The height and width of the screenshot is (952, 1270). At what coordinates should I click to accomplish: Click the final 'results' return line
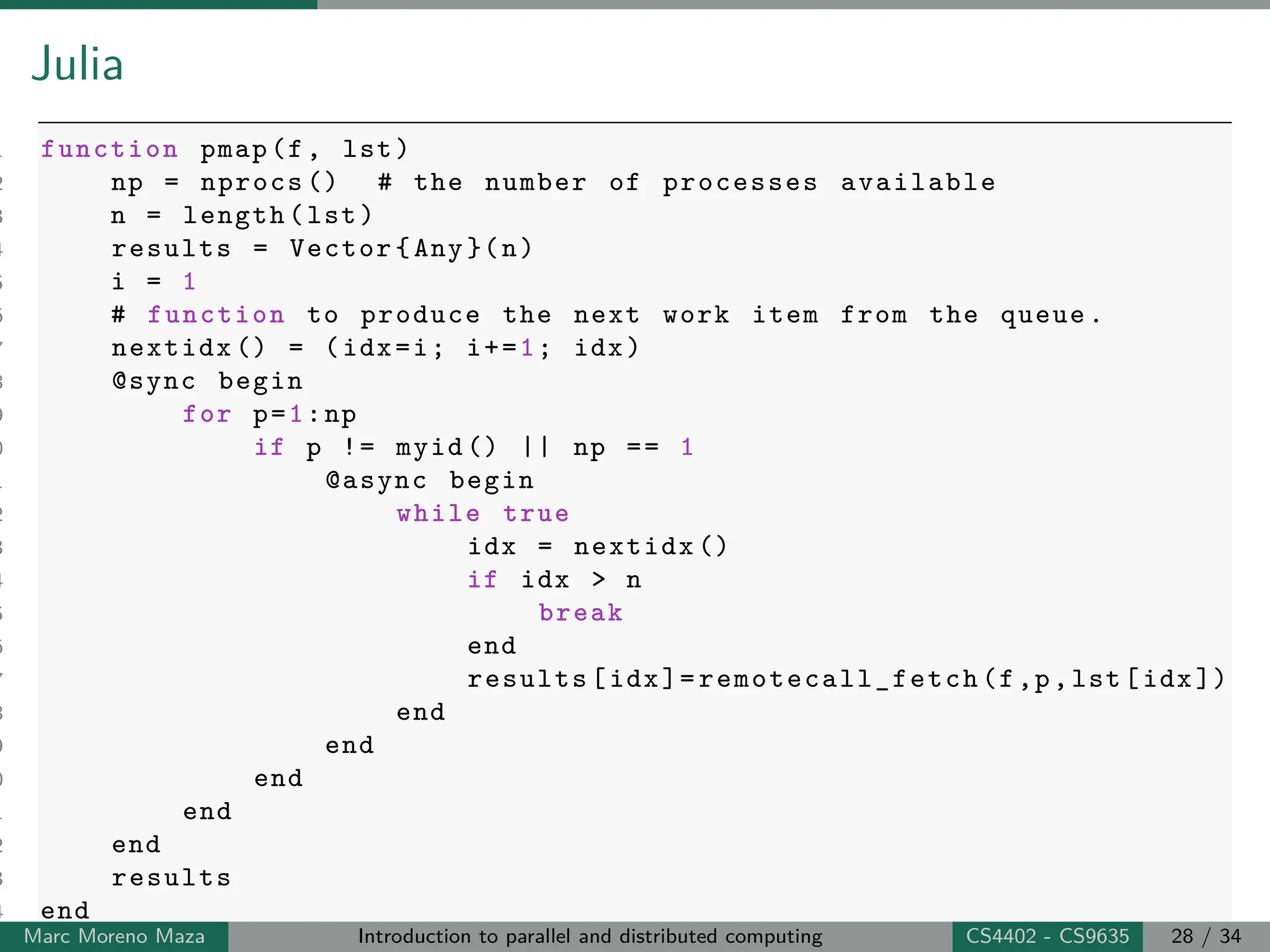tap(172, 878)
